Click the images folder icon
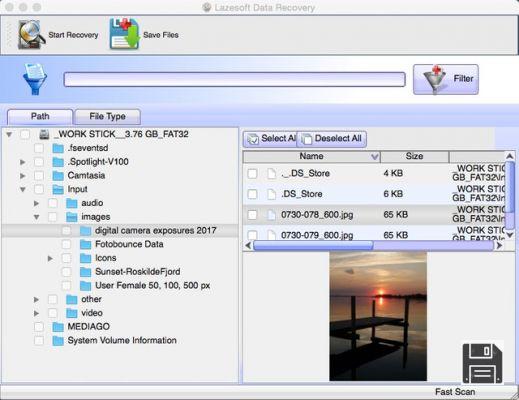Image resolution: width=519 pixels, height=400 pixels. (x=72, y=217)
